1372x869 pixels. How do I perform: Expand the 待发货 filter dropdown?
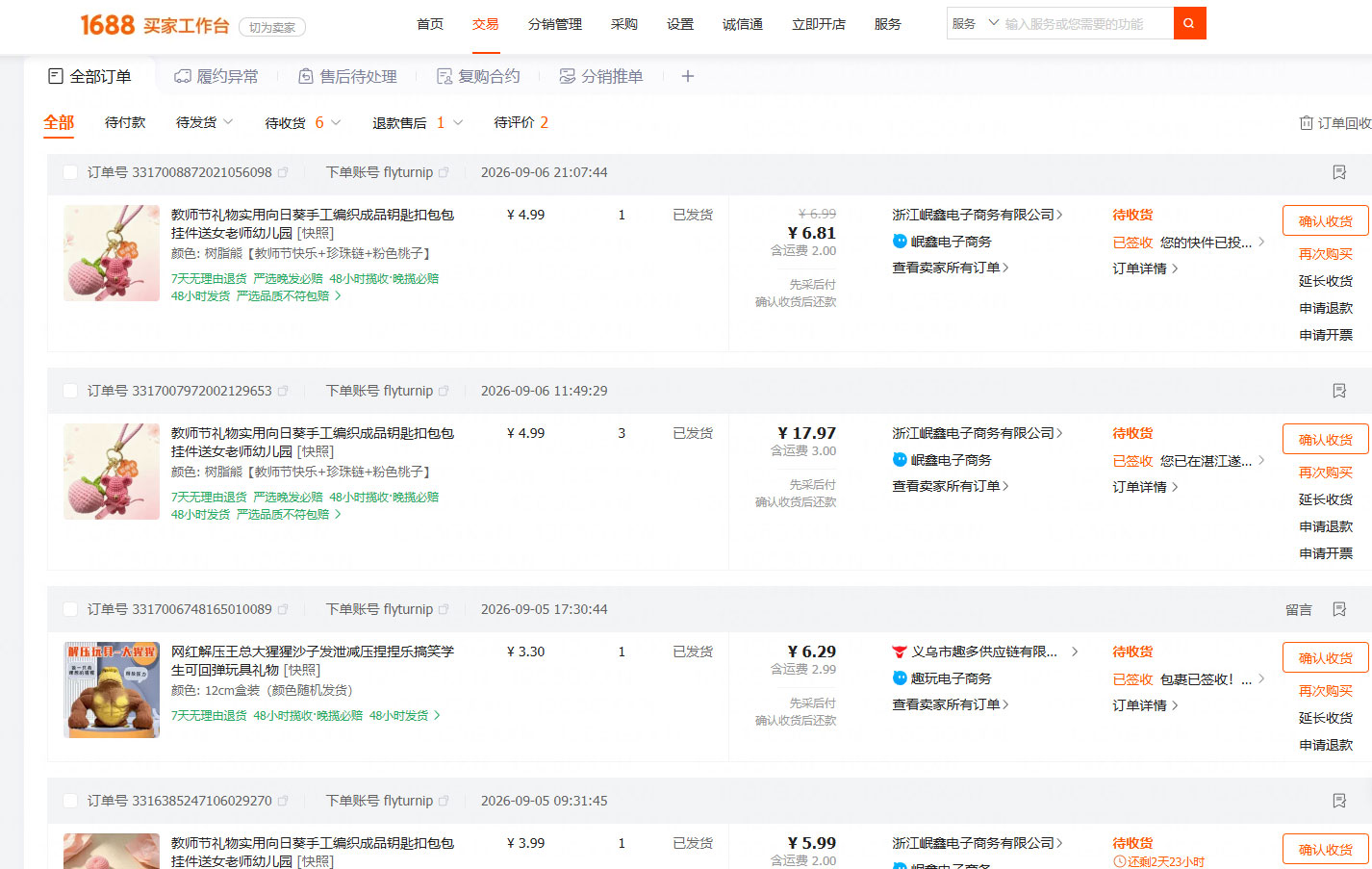pos(228,122)
